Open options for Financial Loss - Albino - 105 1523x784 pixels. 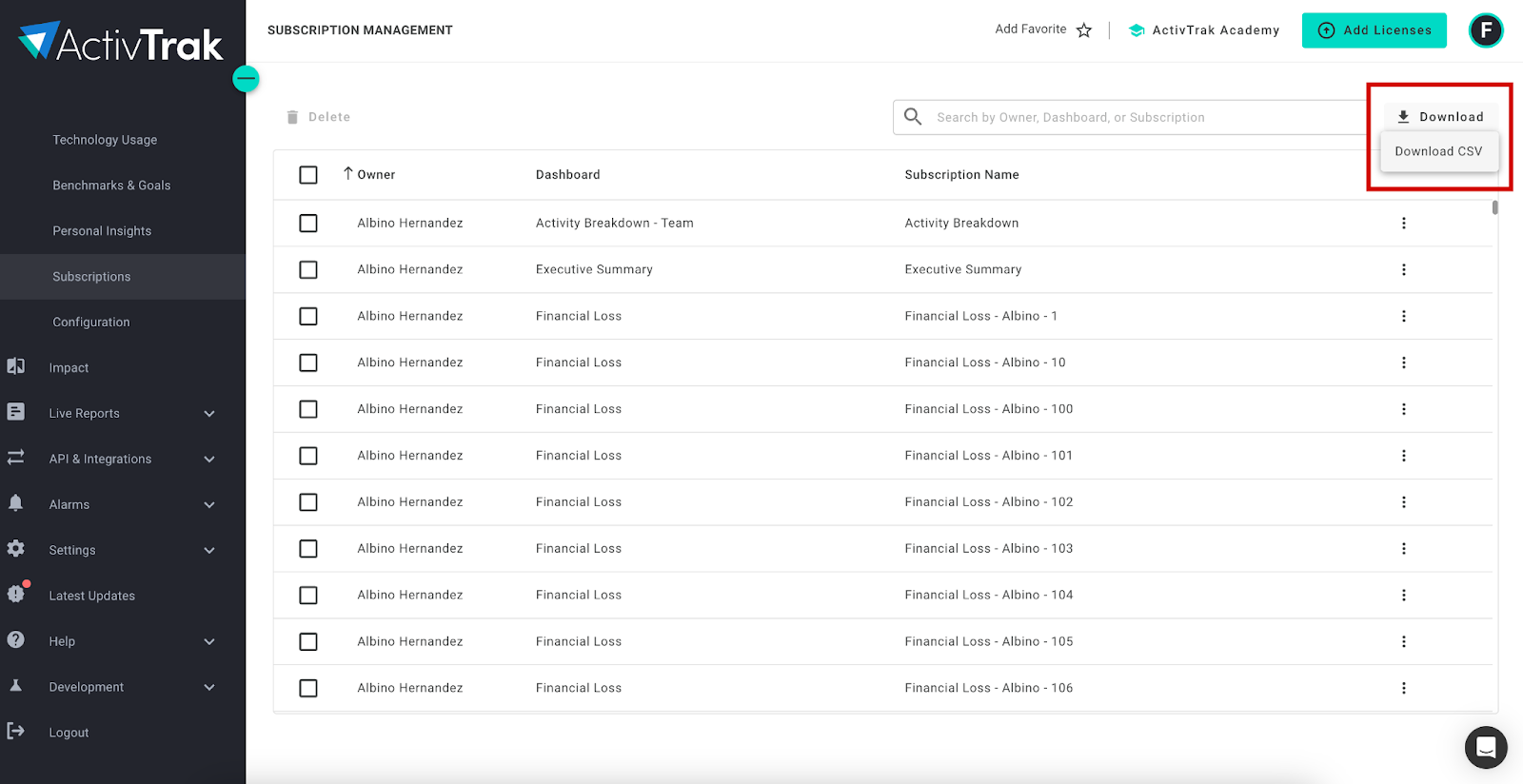1403,641
